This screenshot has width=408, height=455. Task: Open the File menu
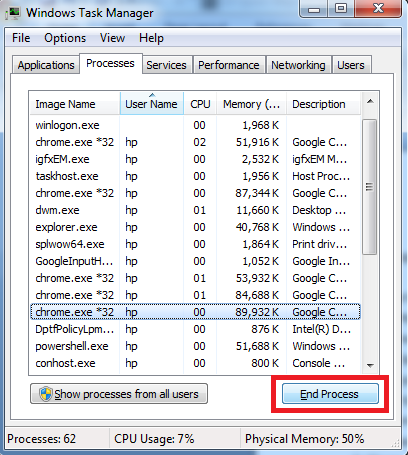[x=21, y=38]
